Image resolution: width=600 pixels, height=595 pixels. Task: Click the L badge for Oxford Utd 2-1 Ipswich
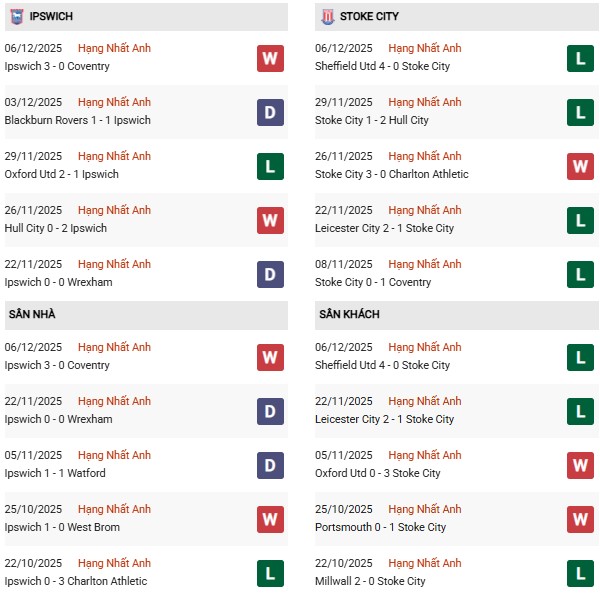(x=270, y=166)
